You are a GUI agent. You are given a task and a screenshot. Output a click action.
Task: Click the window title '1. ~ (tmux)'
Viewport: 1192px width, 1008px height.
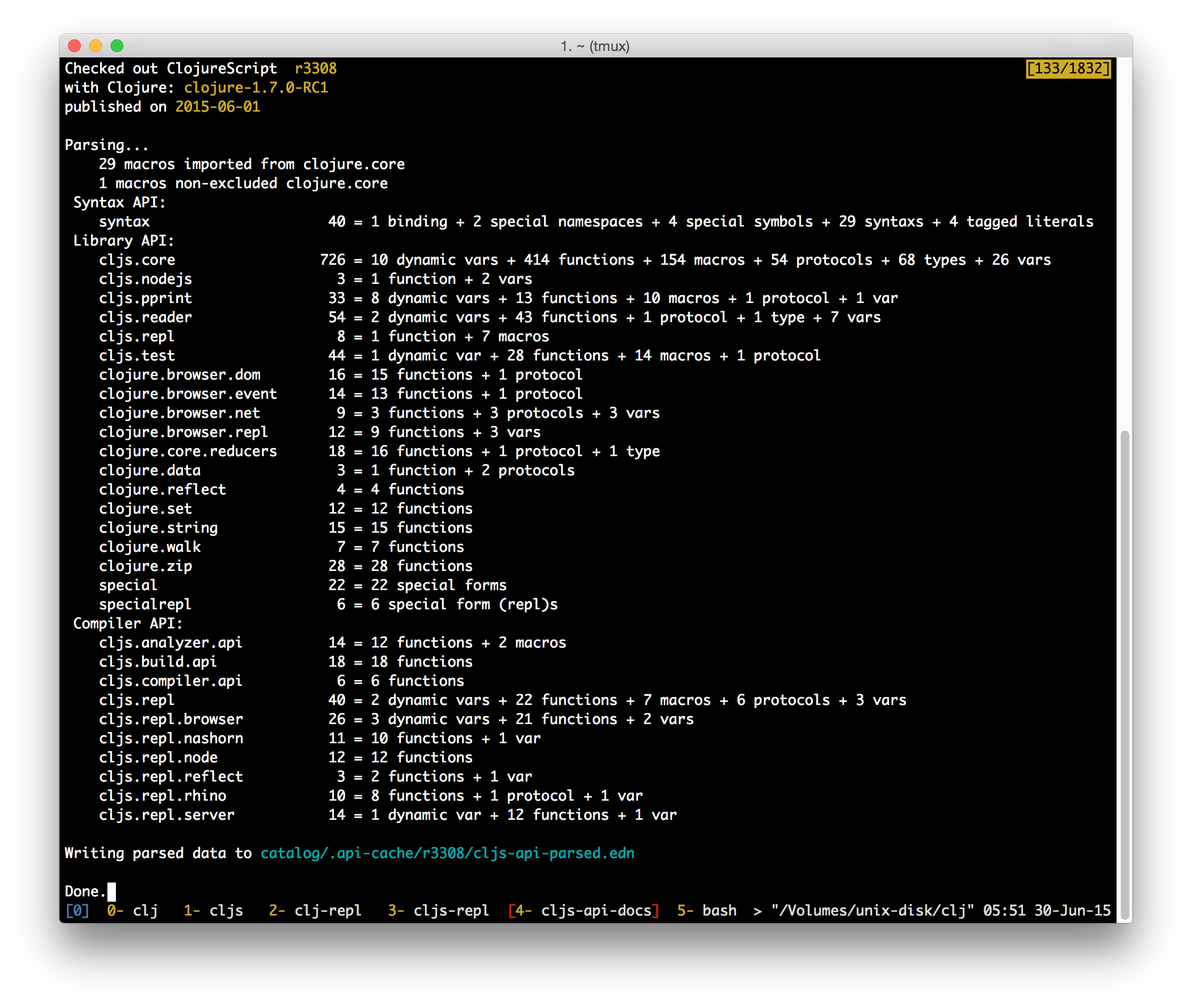(x=595, y=46)
